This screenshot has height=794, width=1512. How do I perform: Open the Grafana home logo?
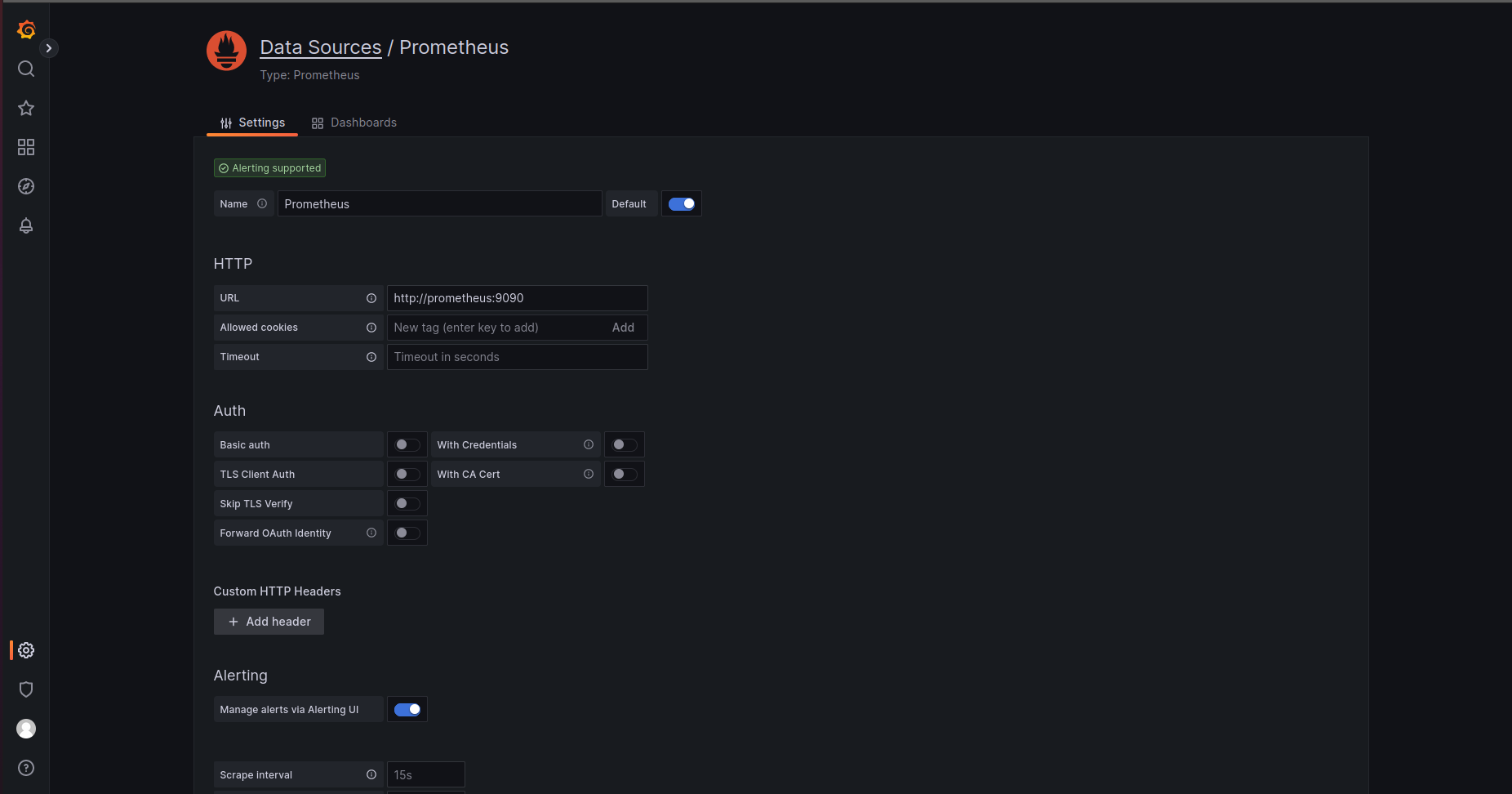click(x=26, y=29)
